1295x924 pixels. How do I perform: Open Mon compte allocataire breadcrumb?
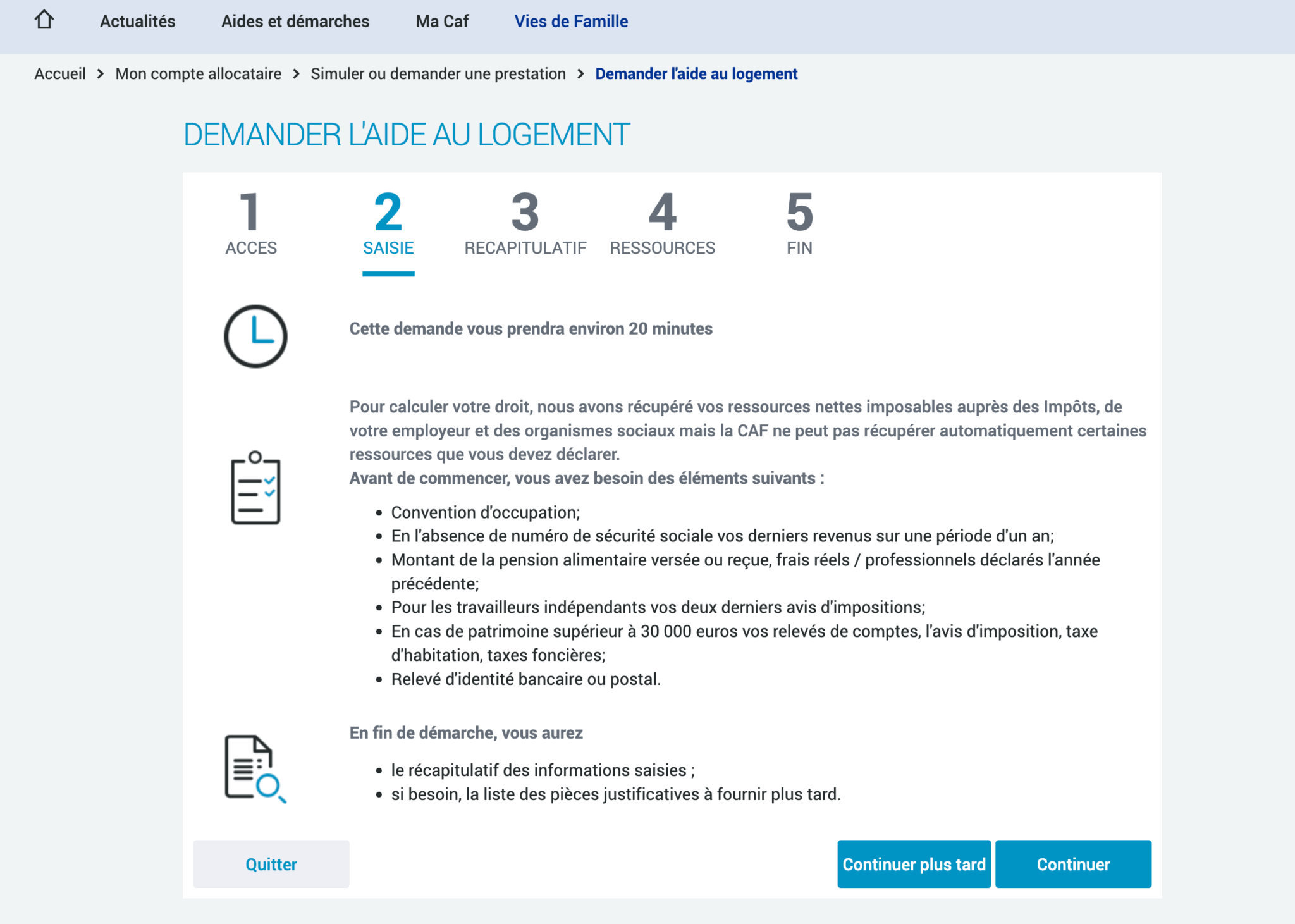198,74
